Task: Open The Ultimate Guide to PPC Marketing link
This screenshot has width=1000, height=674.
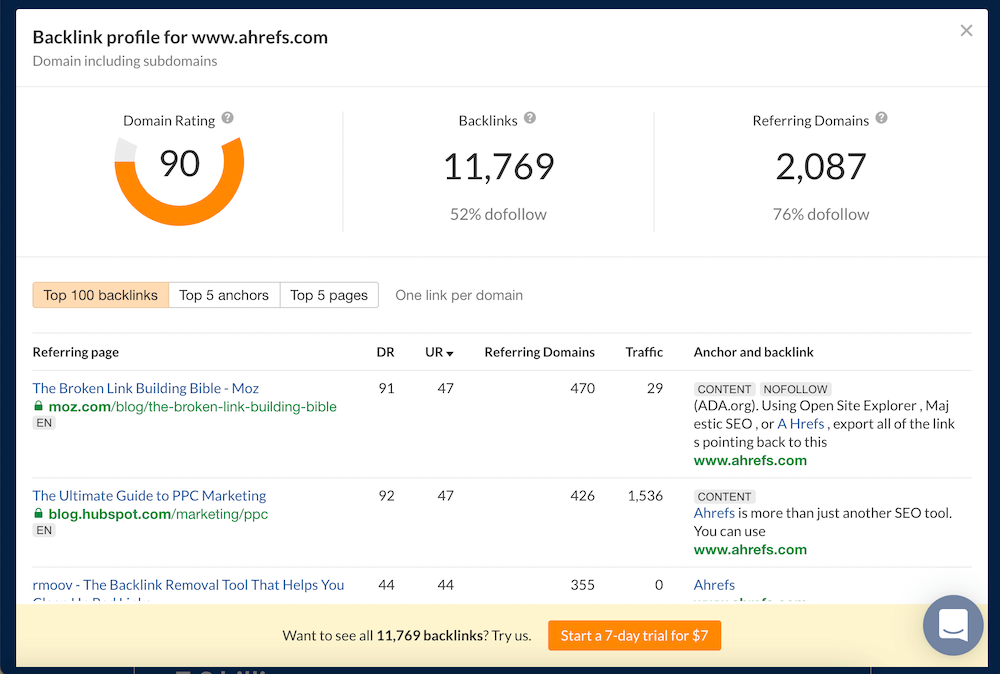Action: 149,495
